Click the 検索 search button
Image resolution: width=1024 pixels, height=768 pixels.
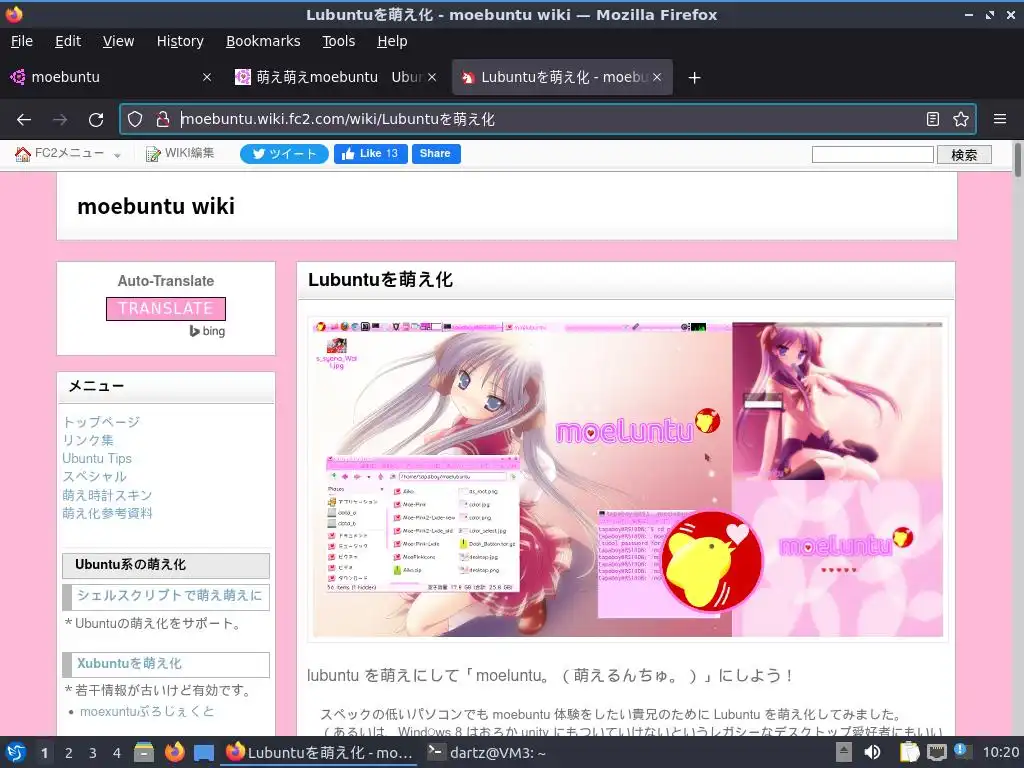(x=964, y=155)
